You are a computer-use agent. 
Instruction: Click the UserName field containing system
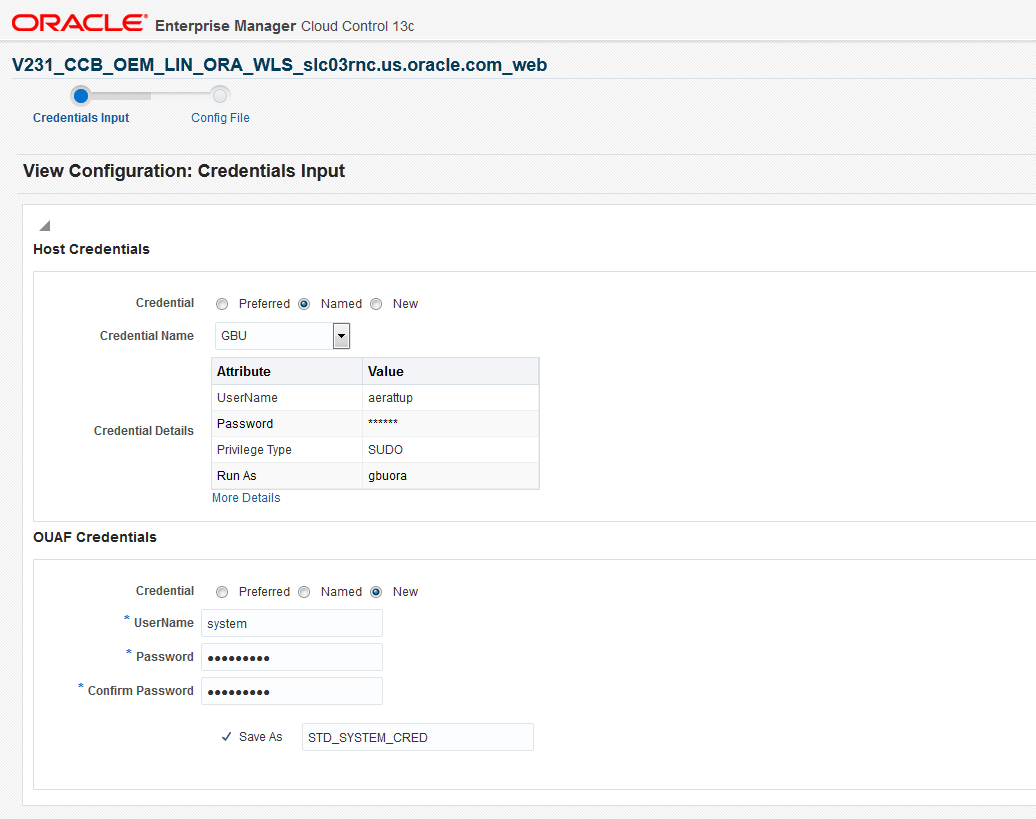[x=291, y=623]
